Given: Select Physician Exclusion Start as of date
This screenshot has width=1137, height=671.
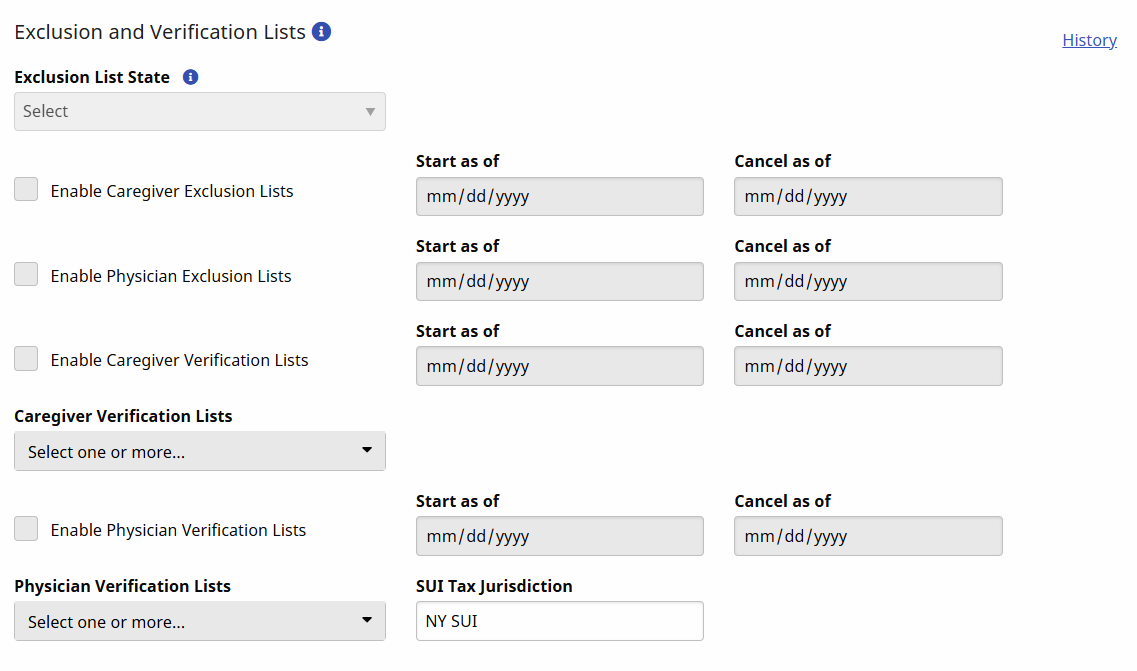Looking at the screenshot, I should coord(559,282).
